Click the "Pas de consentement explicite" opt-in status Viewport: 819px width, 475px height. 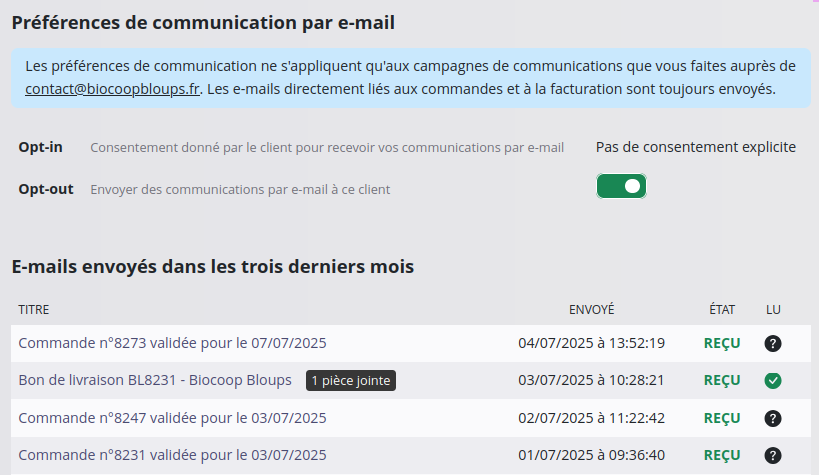coord(696,147)
